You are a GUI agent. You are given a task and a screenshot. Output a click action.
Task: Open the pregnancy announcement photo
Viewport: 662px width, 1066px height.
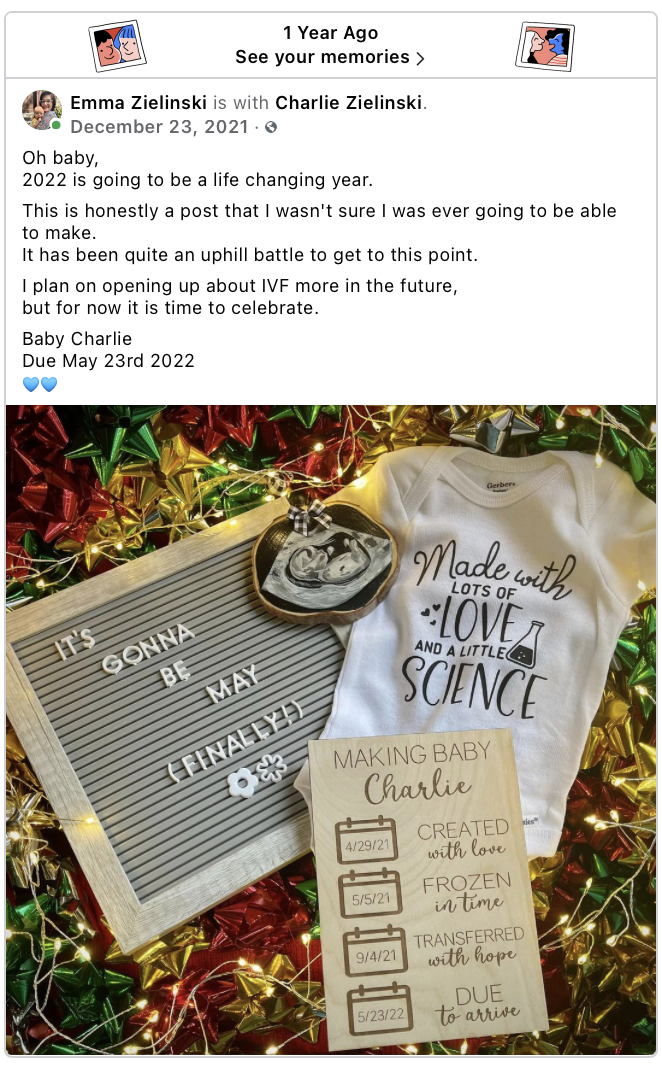(331, 730)
